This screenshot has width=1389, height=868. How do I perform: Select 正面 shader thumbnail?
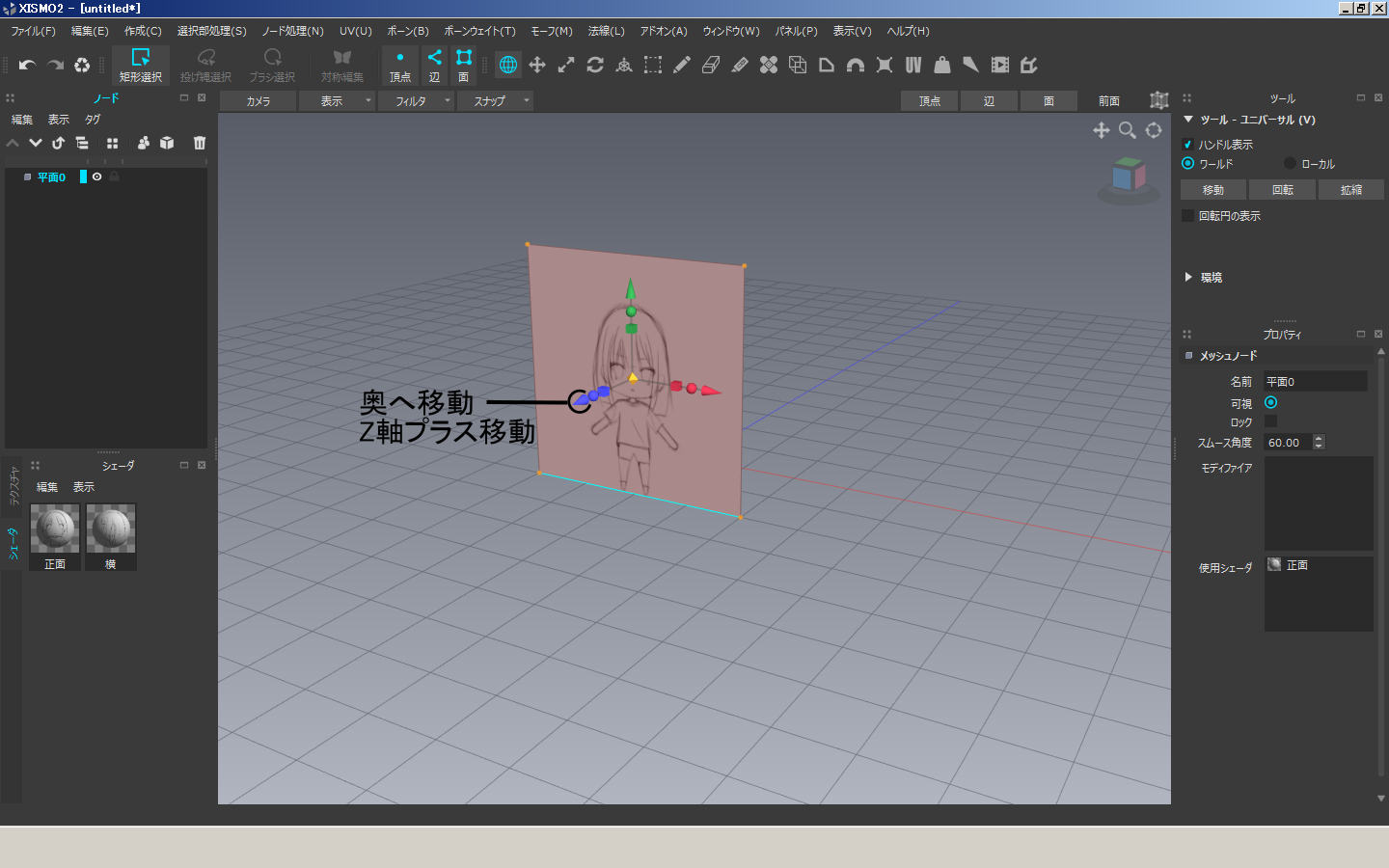coord(55,536)
